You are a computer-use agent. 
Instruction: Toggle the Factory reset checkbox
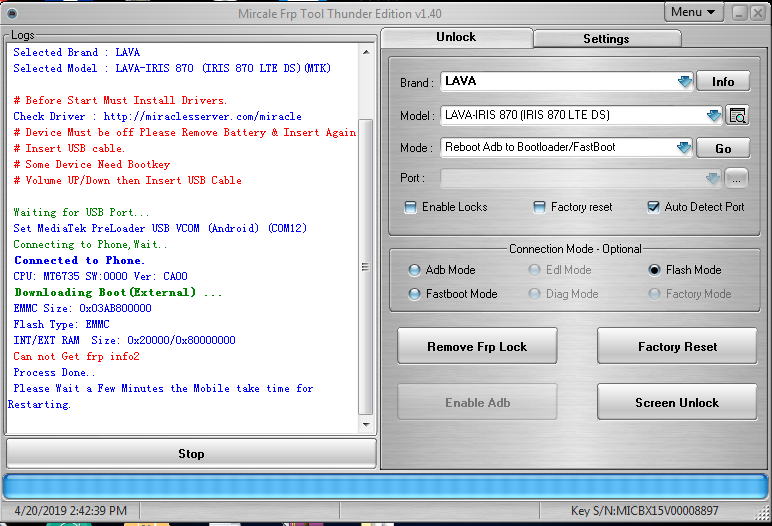[573, 207]
